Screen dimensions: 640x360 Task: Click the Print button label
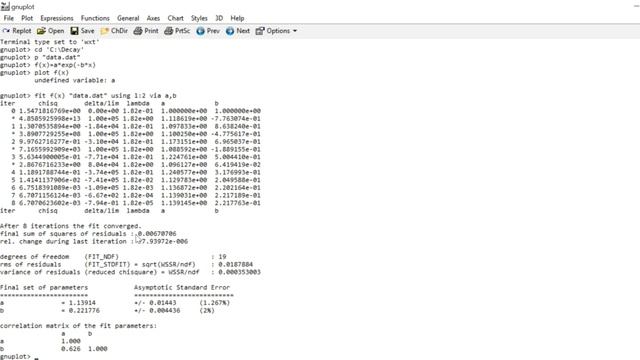(151, 31)
